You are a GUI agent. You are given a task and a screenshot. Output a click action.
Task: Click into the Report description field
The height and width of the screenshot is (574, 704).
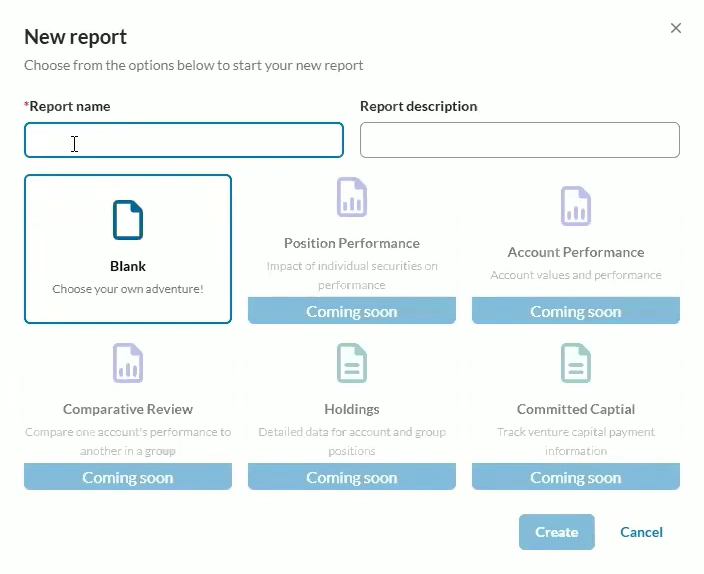click(520, 140)
